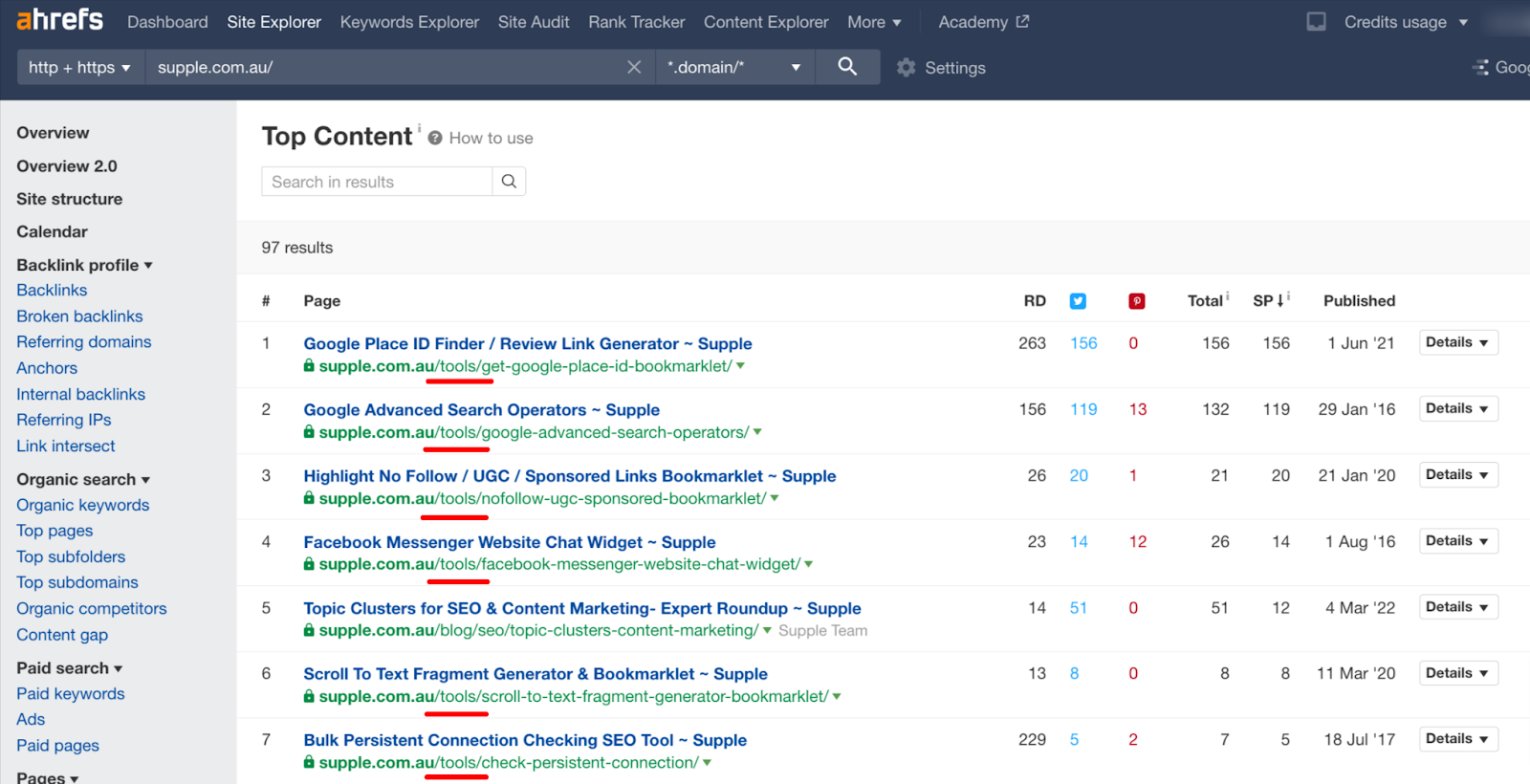Image resolution: width=1530 pixels, height=784 pixels.
Task: Open Rank Tracker tab
Action: point(637,22)
